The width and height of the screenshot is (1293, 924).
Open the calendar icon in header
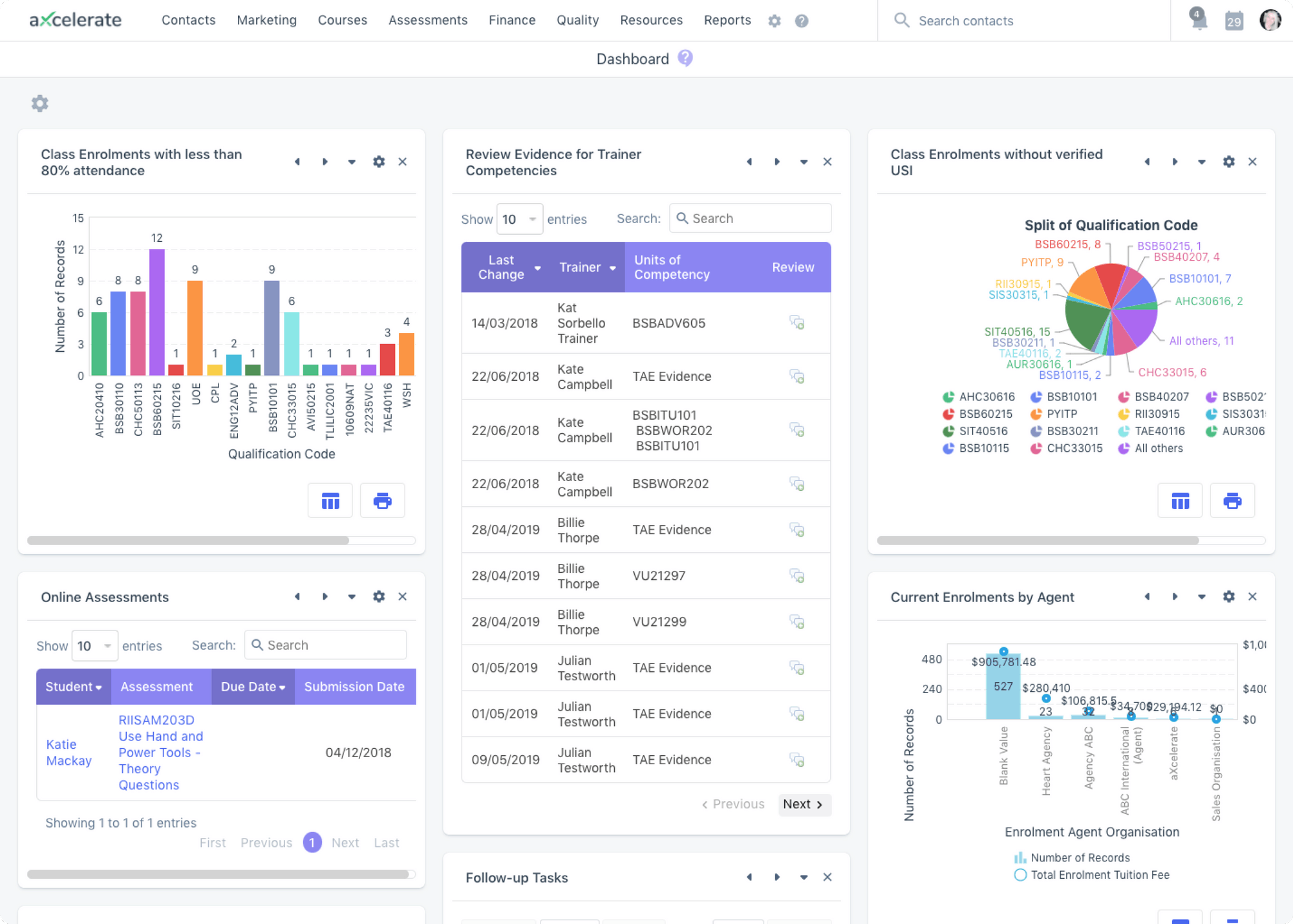pyautogui.click(x=1234, y=21)
